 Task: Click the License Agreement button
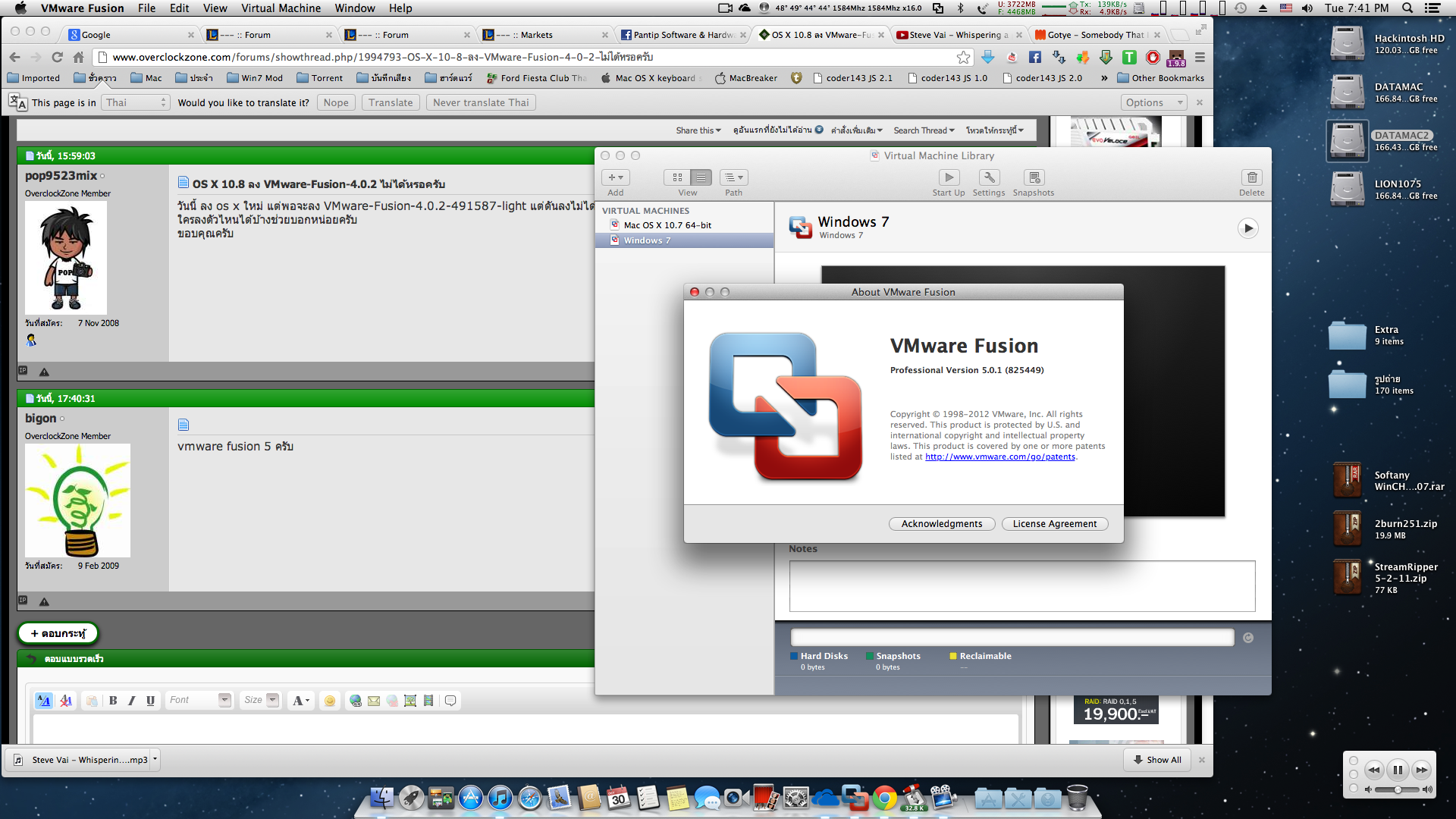pos(1054,524)
